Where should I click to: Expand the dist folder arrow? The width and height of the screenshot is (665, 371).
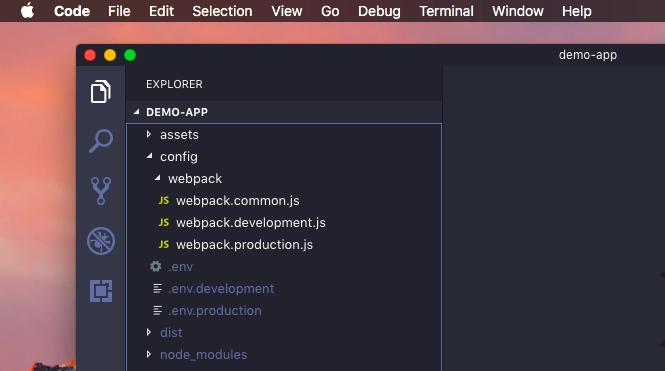coord(149,332)
